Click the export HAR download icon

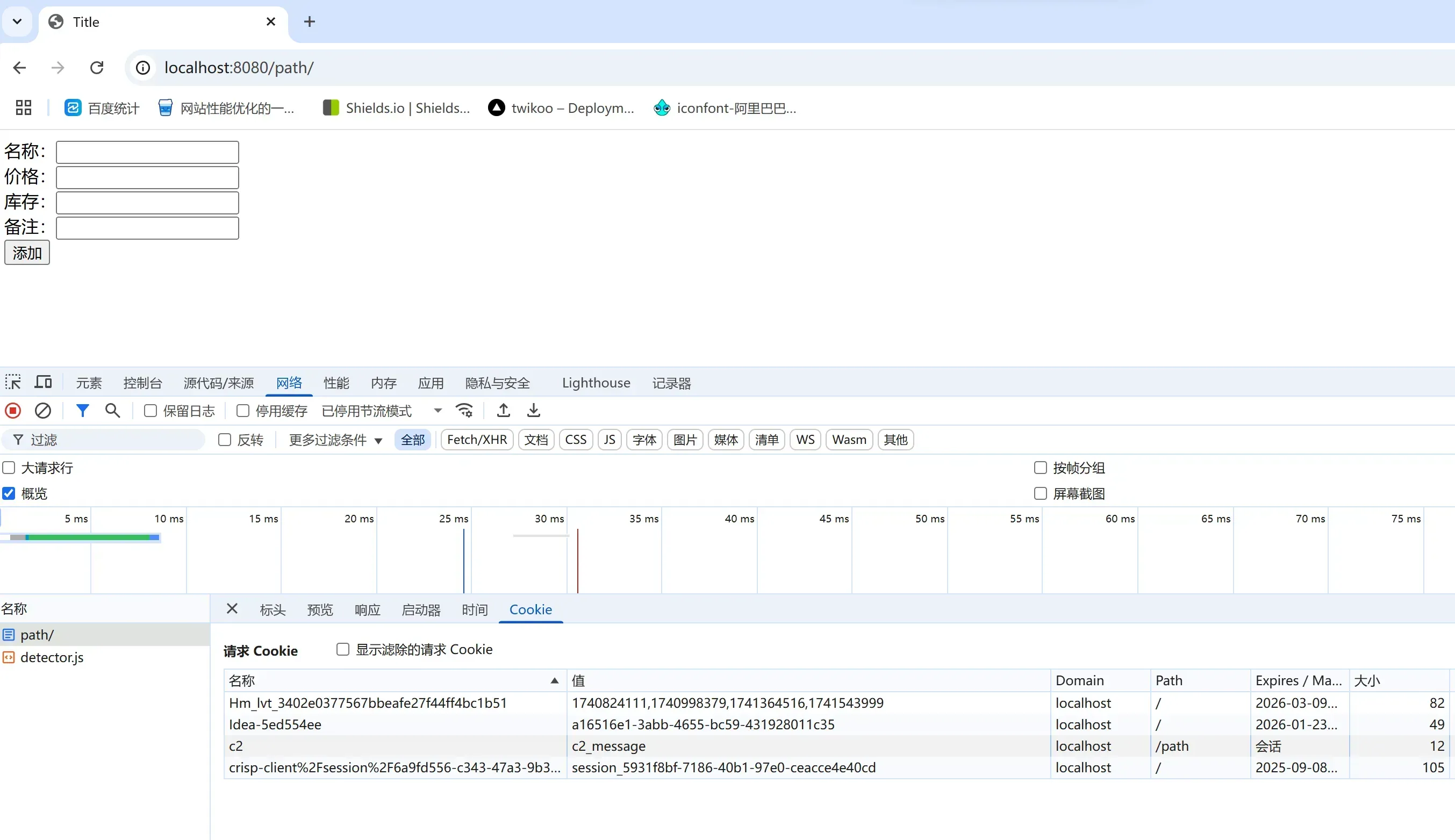pos(534,411)
